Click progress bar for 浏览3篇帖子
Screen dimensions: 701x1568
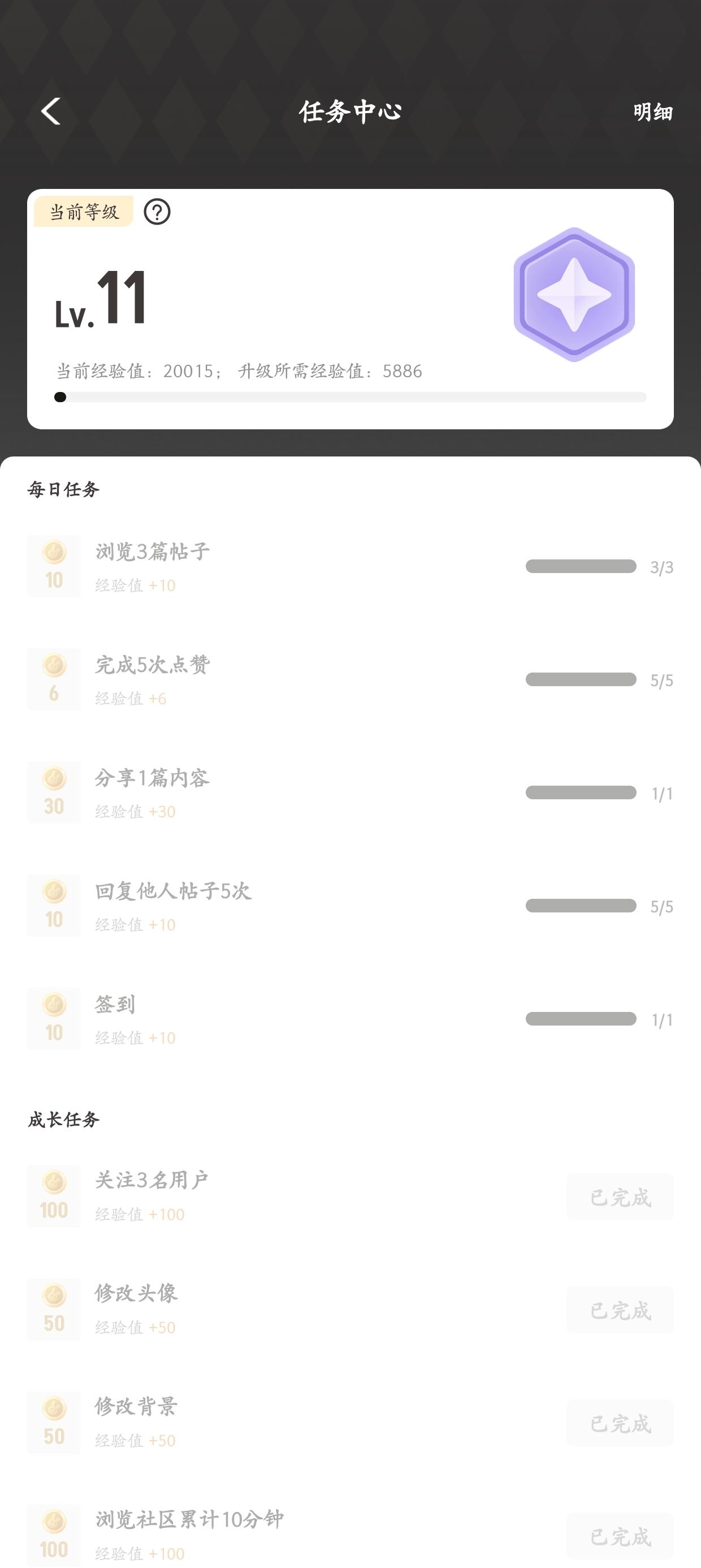[x=581, y=567]
